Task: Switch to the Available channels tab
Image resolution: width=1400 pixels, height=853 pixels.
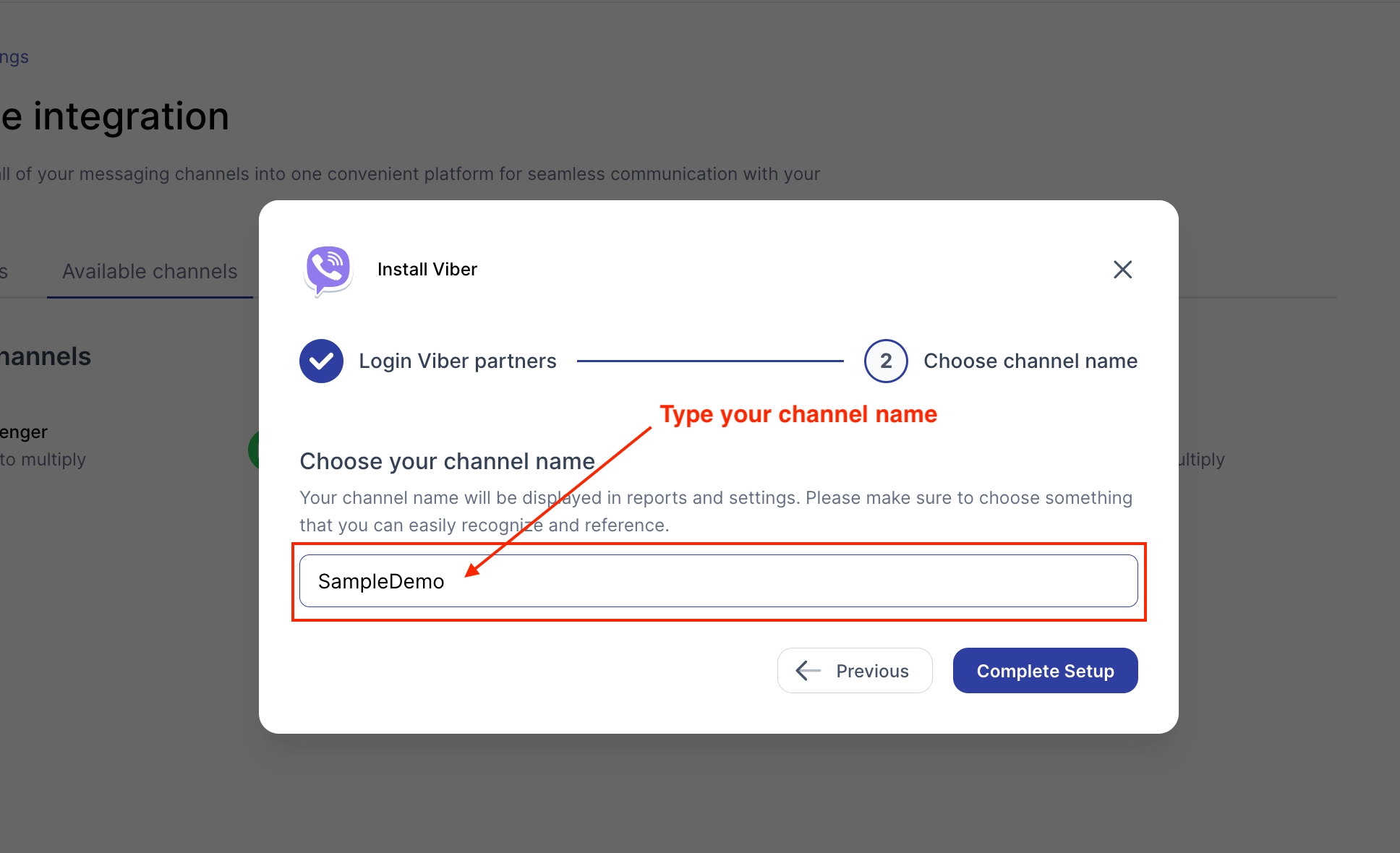Action: [150, 272]
